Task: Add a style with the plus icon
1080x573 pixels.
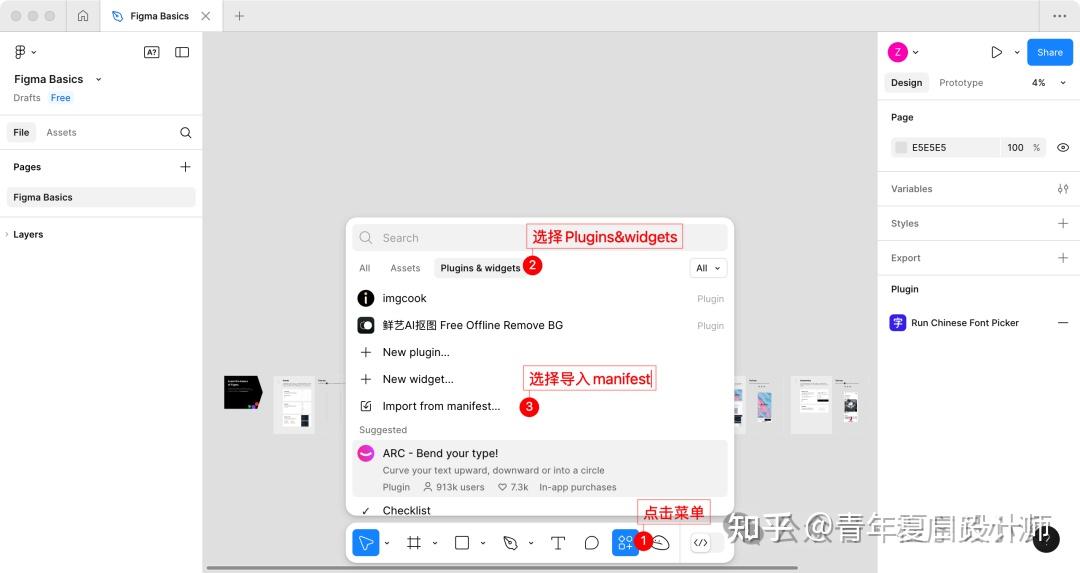Action: pyautogui.click(x=1063, y=223)
